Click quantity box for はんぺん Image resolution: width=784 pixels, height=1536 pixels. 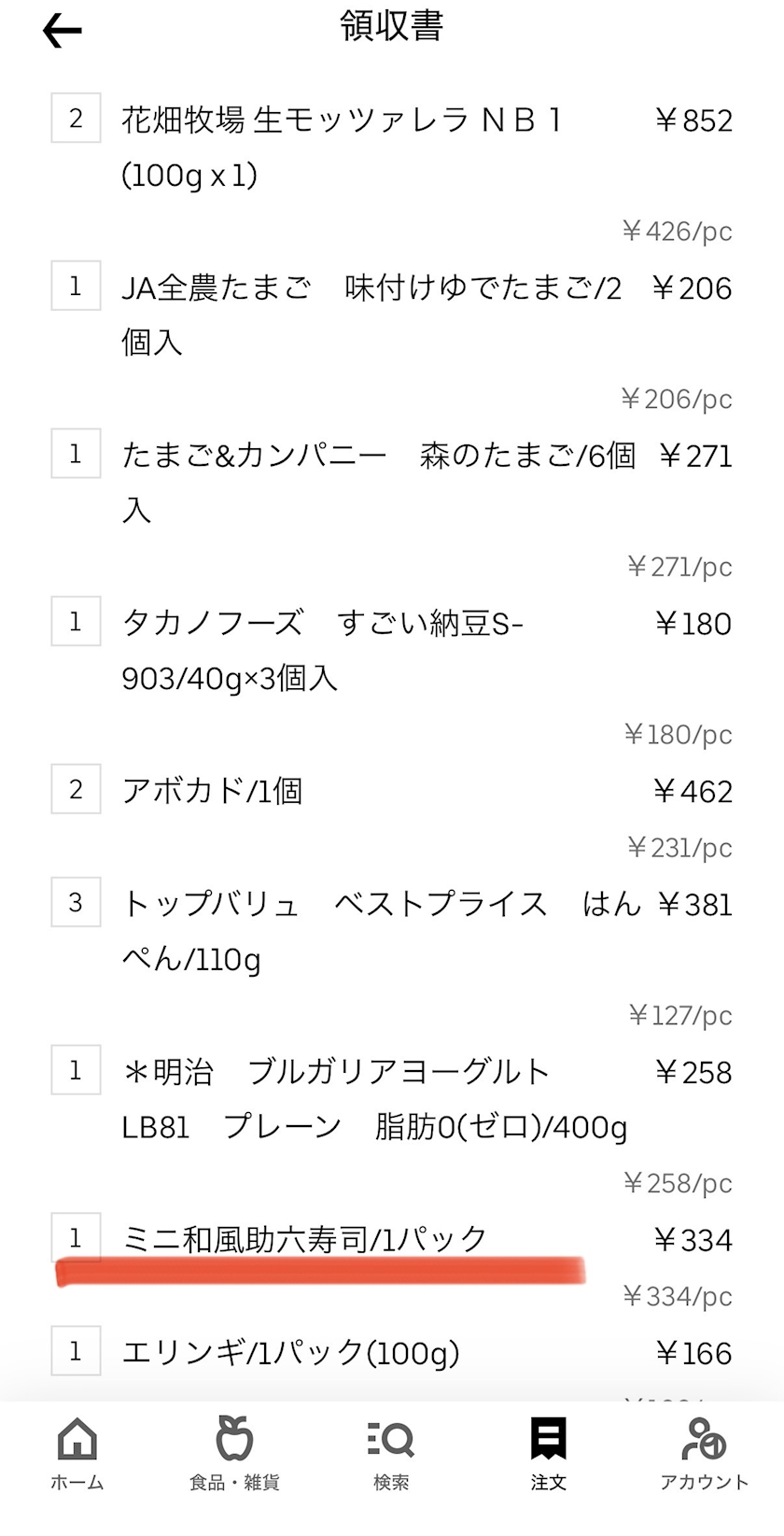(x=76, y=902)
